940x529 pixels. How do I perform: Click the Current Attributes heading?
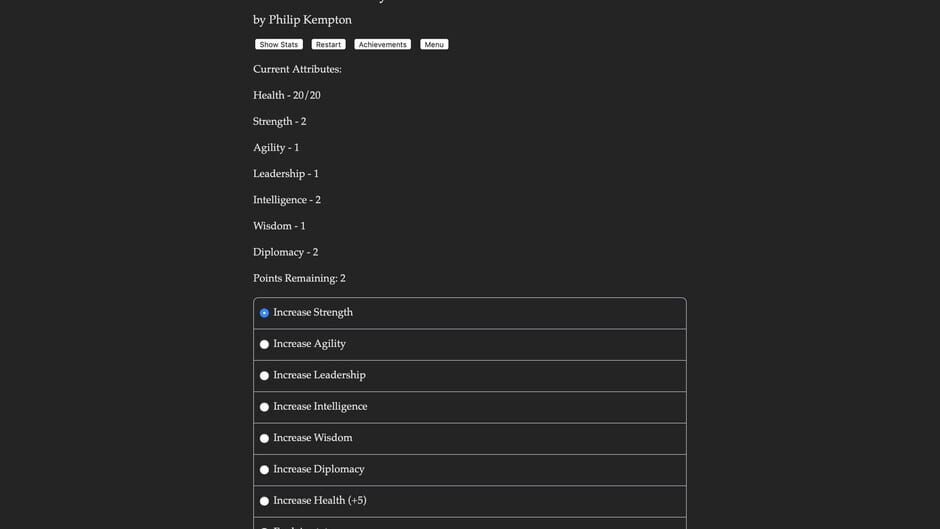tap(297, 70)
